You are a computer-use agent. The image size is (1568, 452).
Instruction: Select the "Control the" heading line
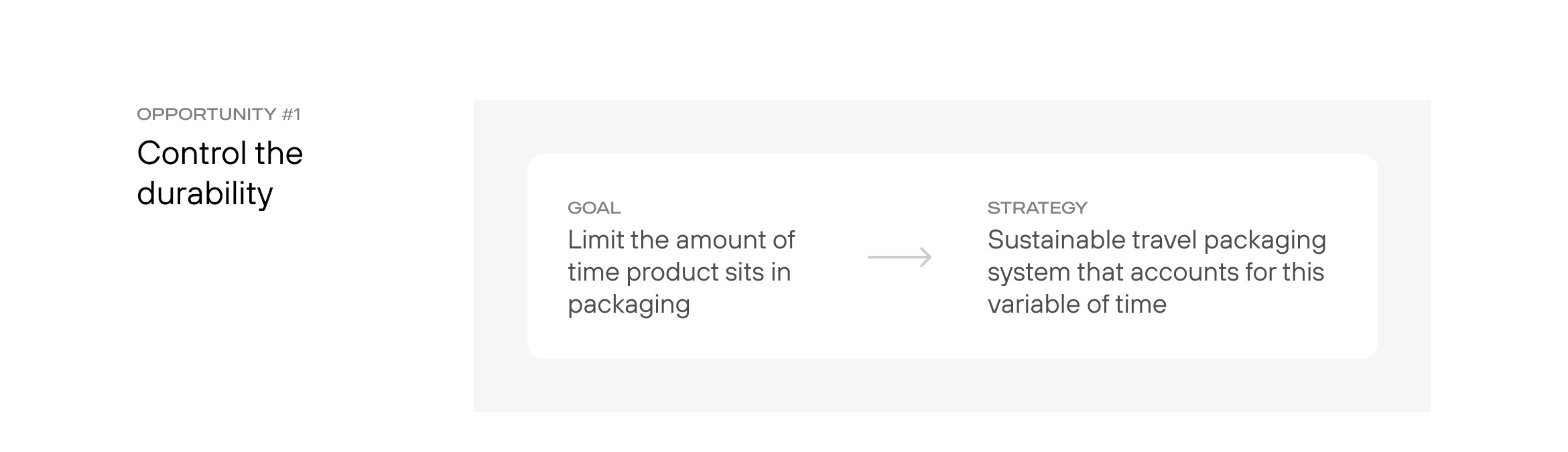220,153
